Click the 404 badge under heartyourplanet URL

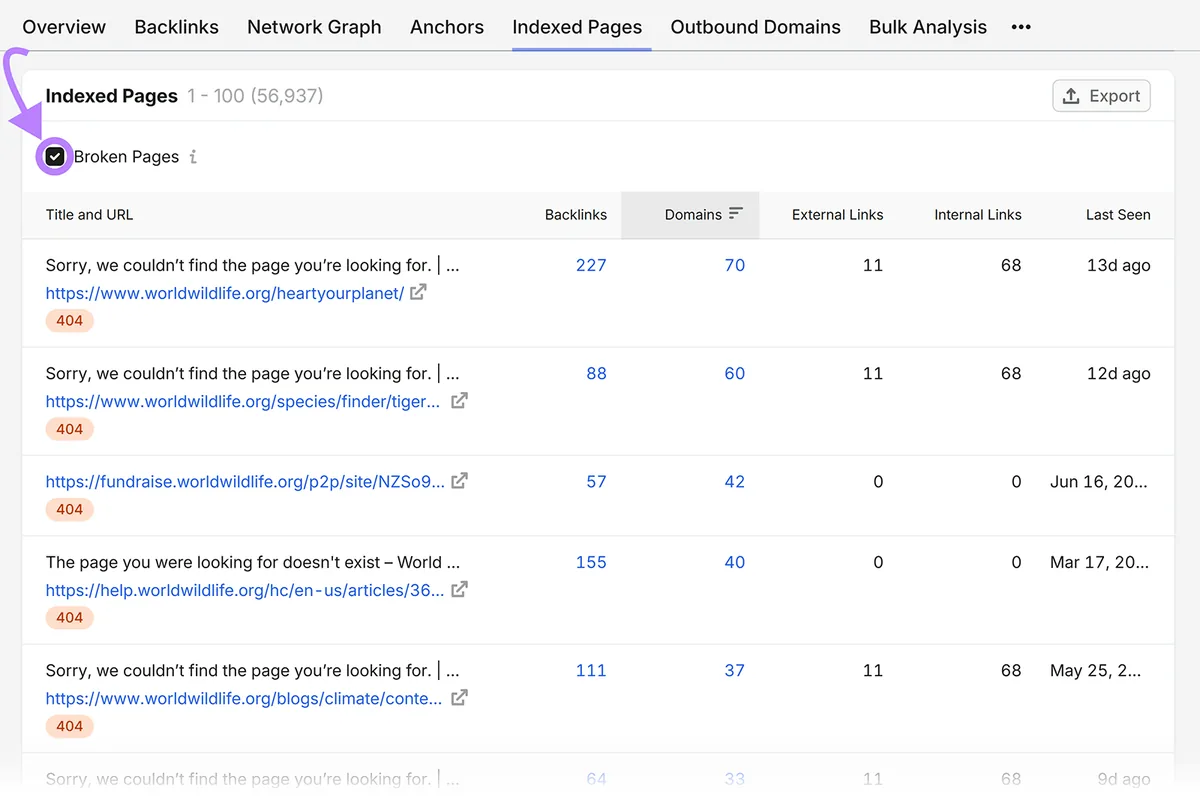point(70,321)
